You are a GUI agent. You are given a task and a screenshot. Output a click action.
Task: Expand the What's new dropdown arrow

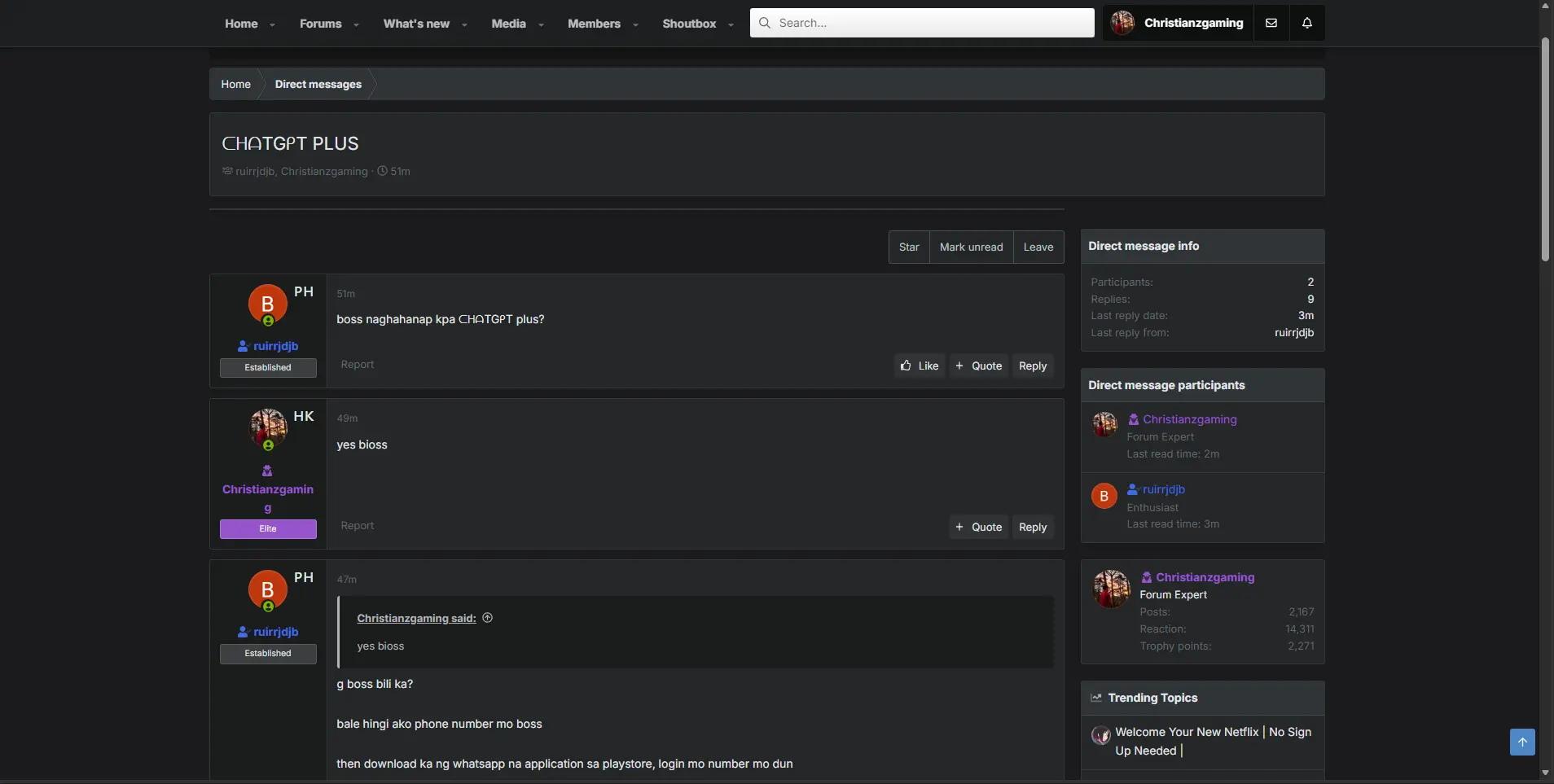[464, 24]
